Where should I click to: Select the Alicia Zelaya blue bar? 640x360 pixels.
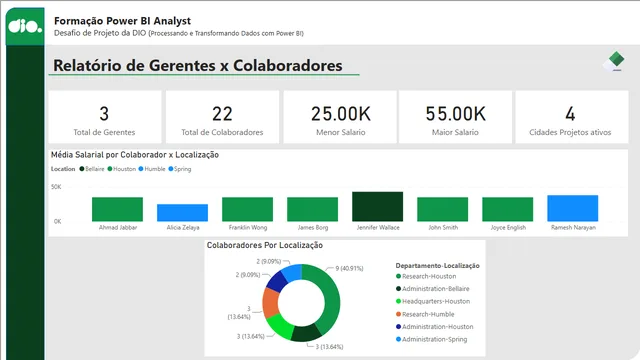tap(182, 213)
